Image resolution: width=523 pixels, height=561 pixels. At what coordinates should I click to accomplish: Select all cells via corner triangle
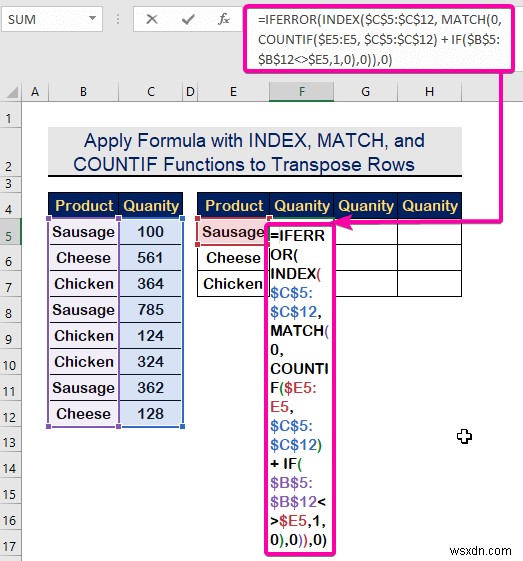(x=12, y=92)
